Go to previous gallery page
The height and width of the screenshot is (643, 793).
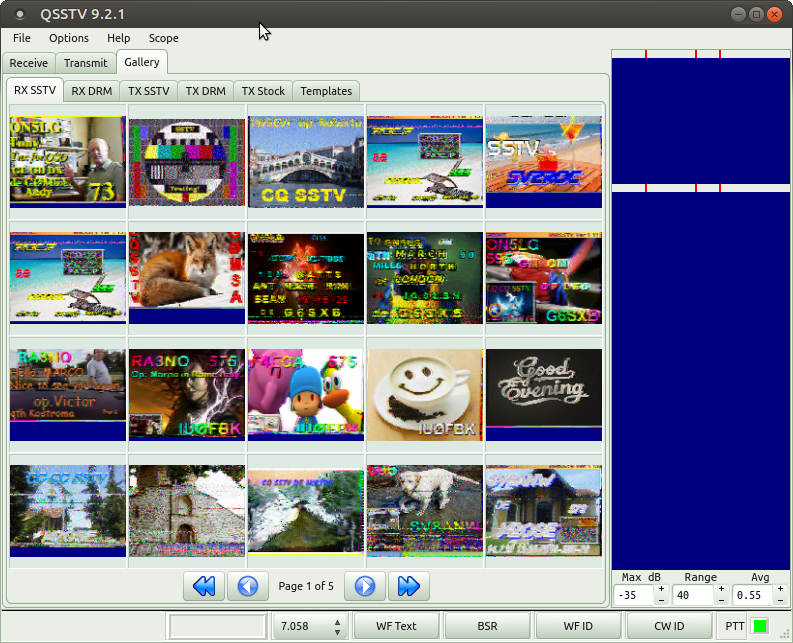click(x=249, y=586)
